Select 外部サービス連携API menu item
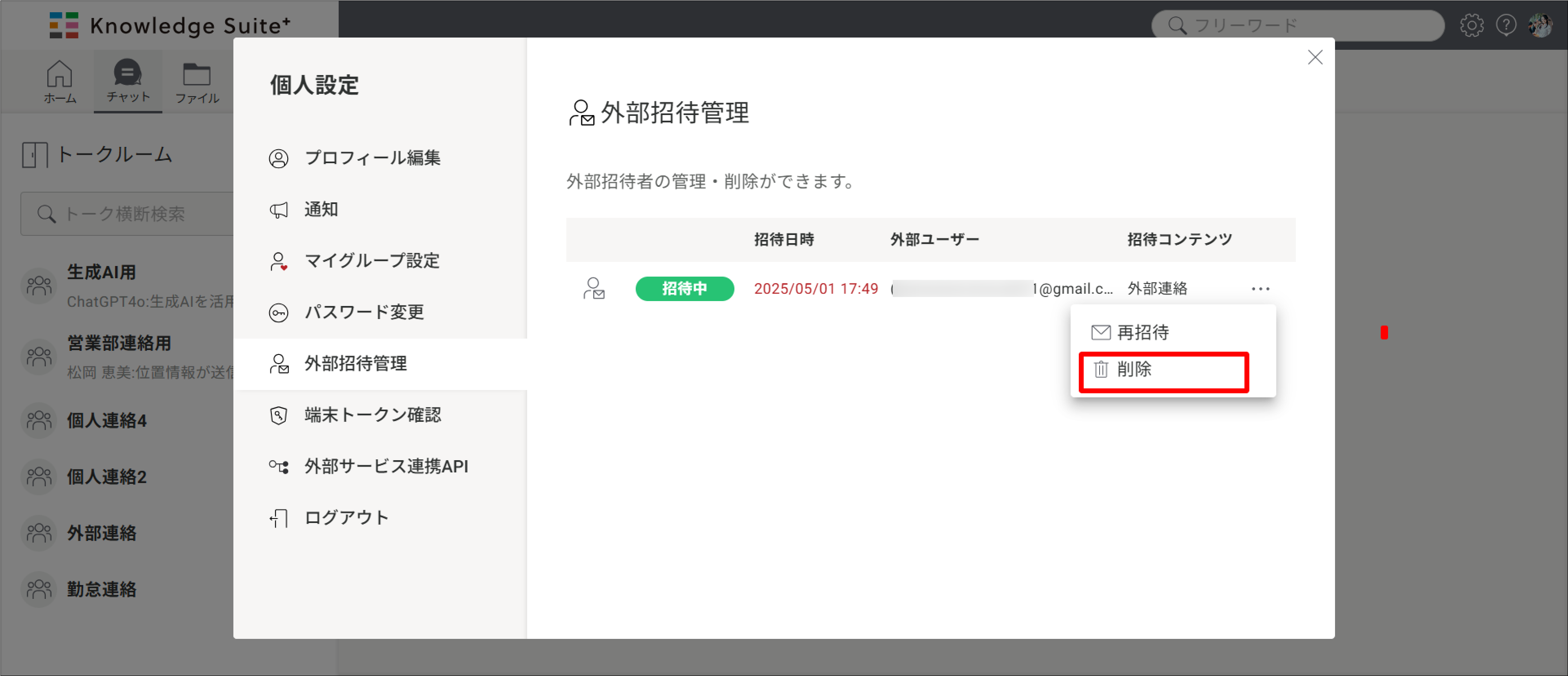 [380, 467]
